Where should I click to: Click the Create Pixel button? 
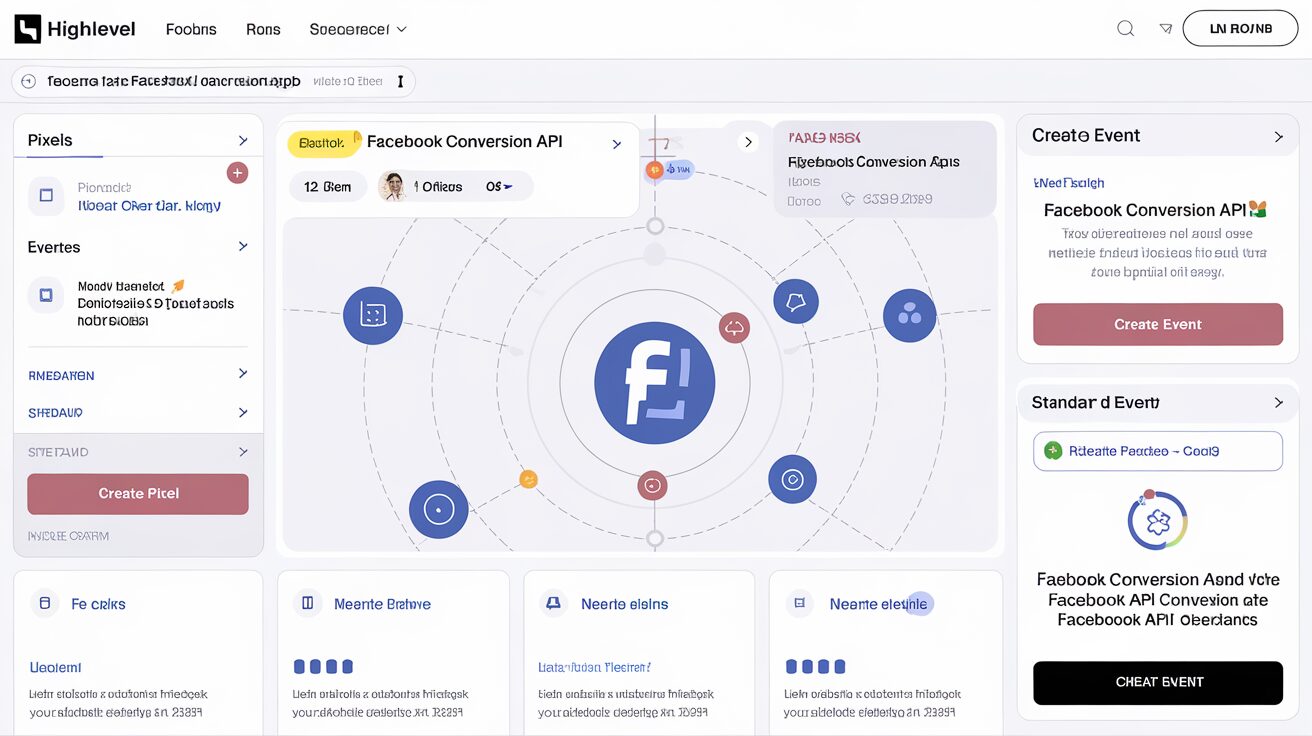[x=138, y=494]
